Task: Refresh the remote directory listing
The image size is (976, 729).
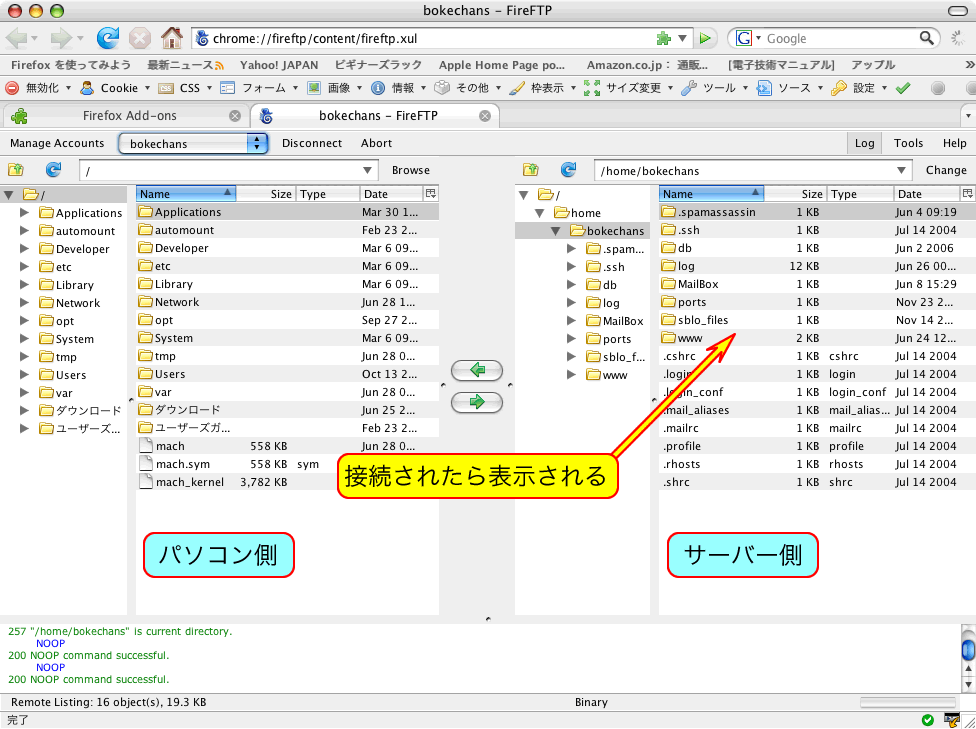Action: [x=568, y=170]
